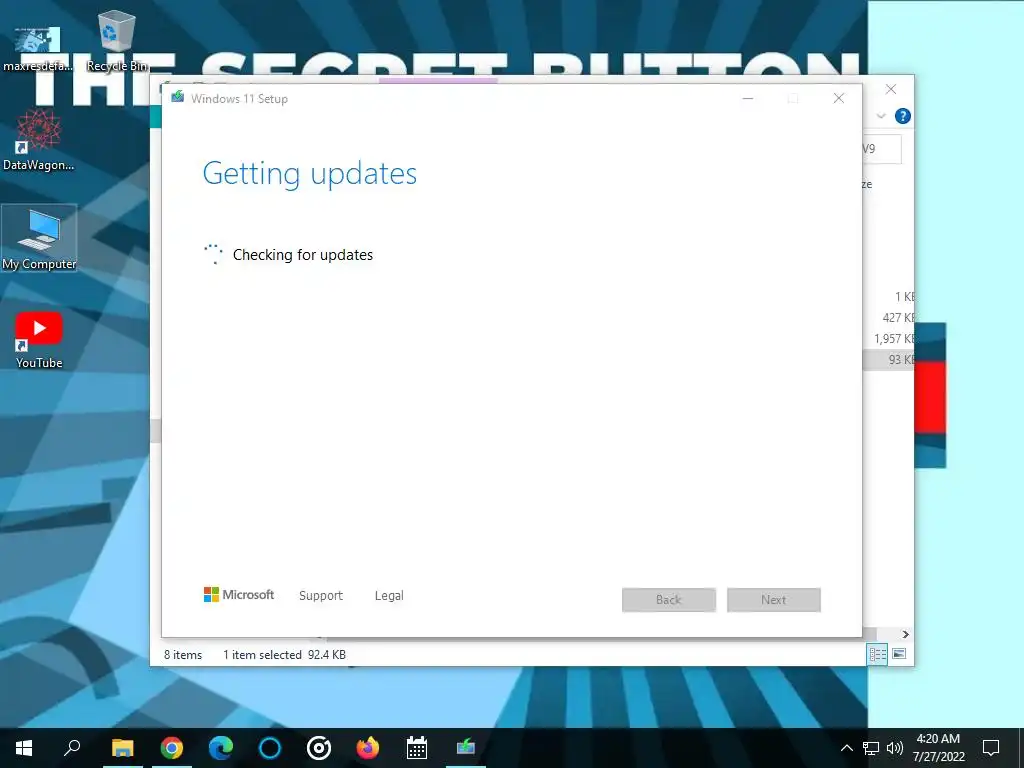This screenshot has width=1024, height=768.
Task: Select the DataWagon desktop shortcut
Action: 39,140
